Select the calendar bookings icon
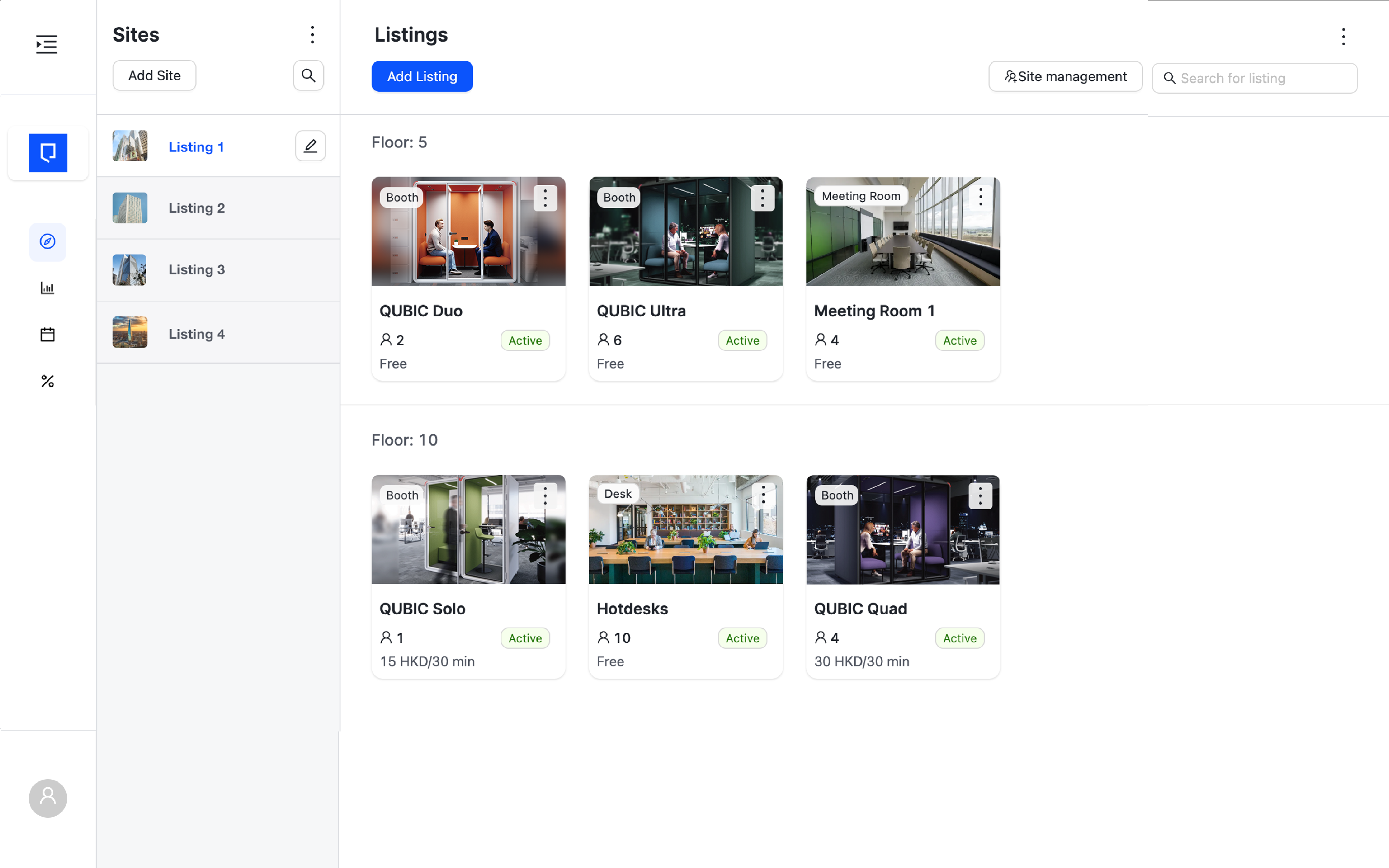Image resolution: width=1389 pixels, height=868 pixels. pos(48,334)
